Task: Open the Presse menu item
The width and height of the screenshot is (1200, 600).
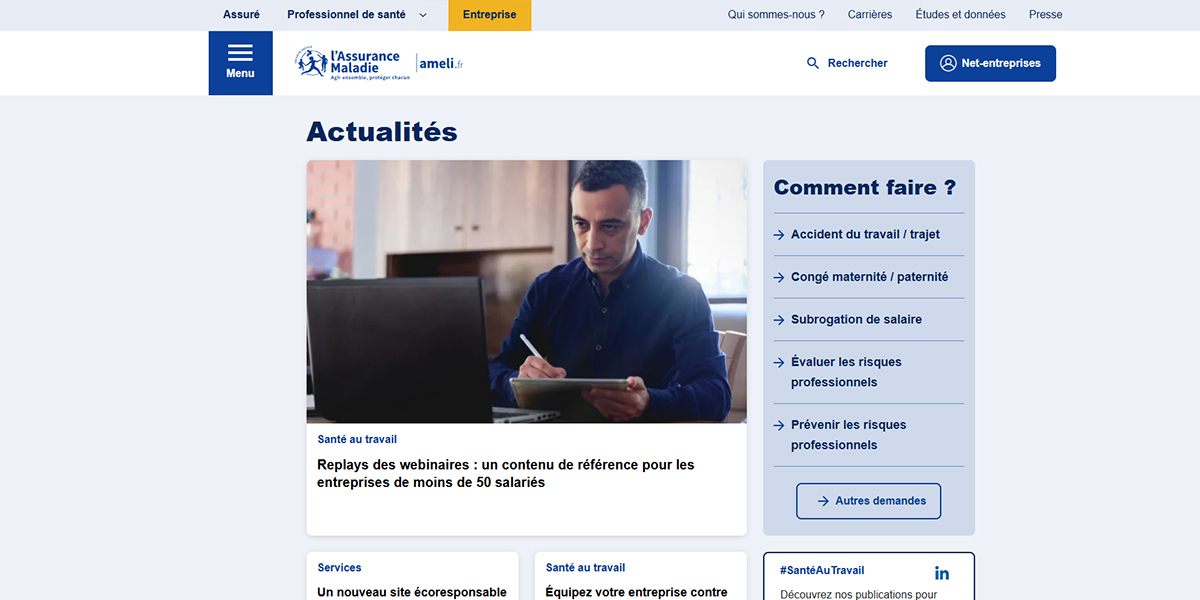Action: click(x=1045, y=15)
